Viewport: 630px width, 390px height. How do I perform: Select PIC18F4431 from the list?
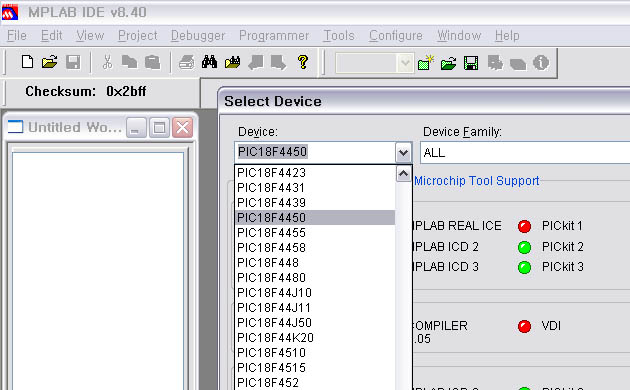point(315,188)
